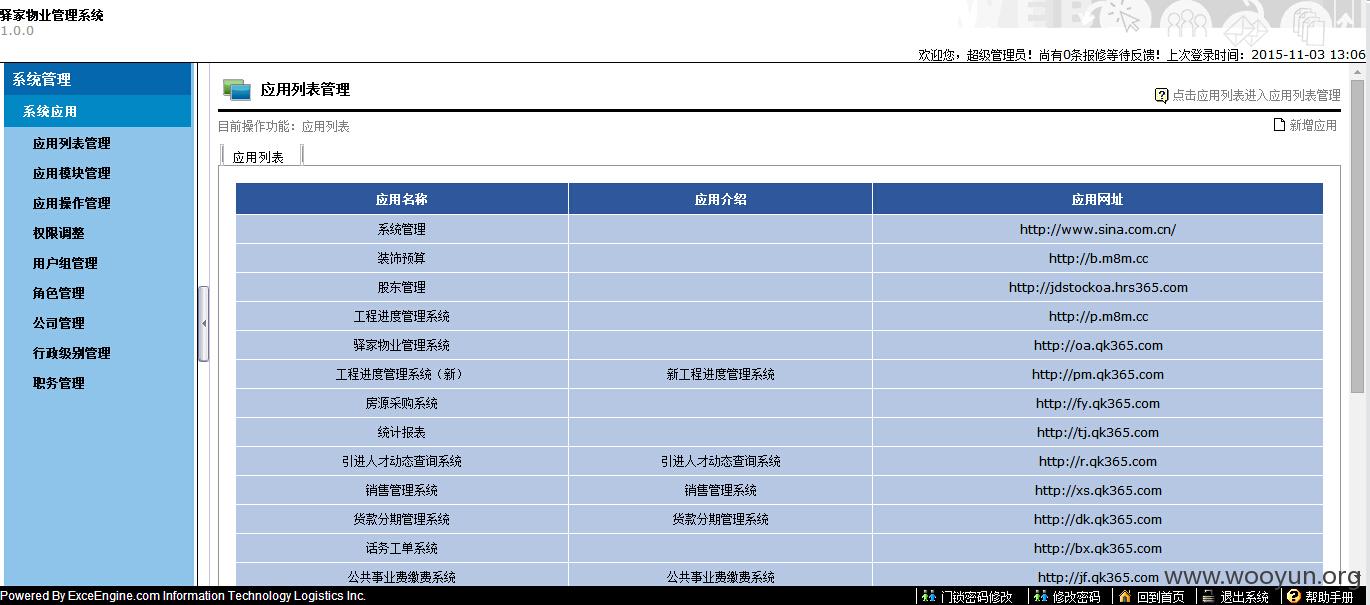The image size is (1370, 605).
Task: Open 应用模块管理 in the sidebar
Action: [x=72, y=173]
